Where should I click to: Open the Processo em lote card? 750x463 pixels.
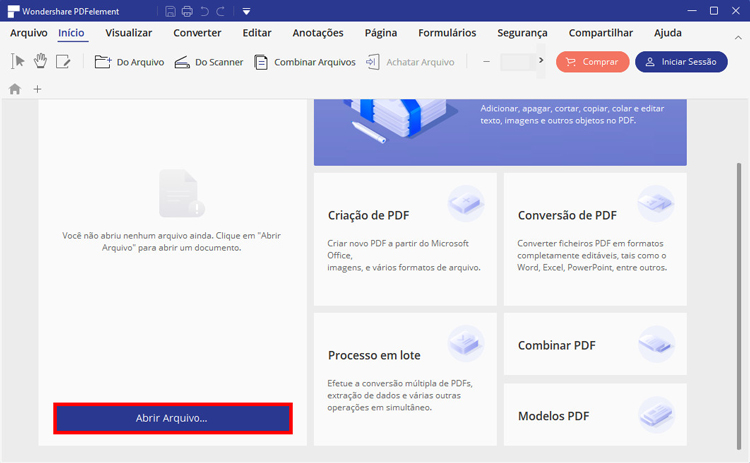point(405,379)
